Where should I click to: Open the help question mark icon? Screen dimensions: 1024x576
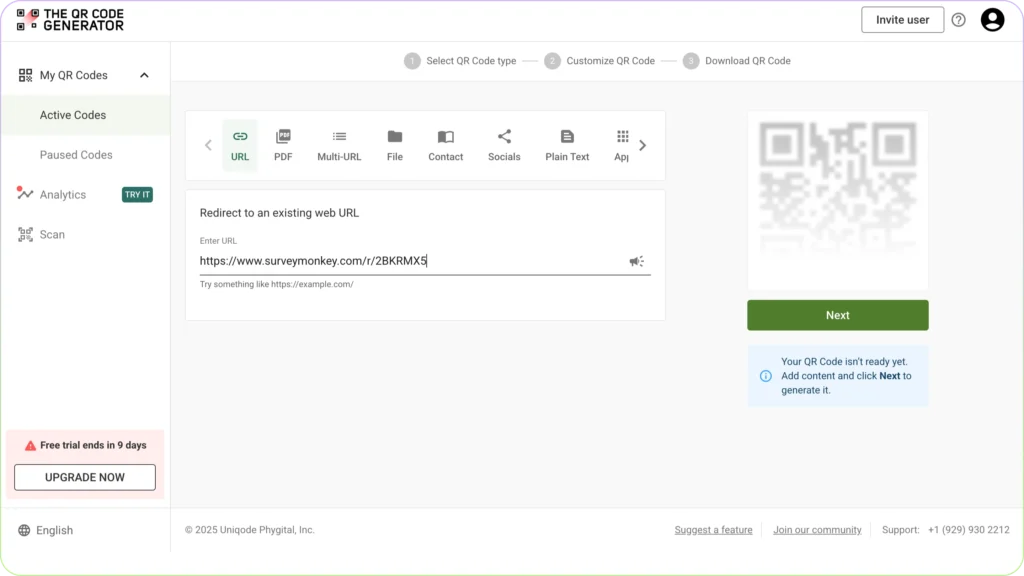click(958, 19)
